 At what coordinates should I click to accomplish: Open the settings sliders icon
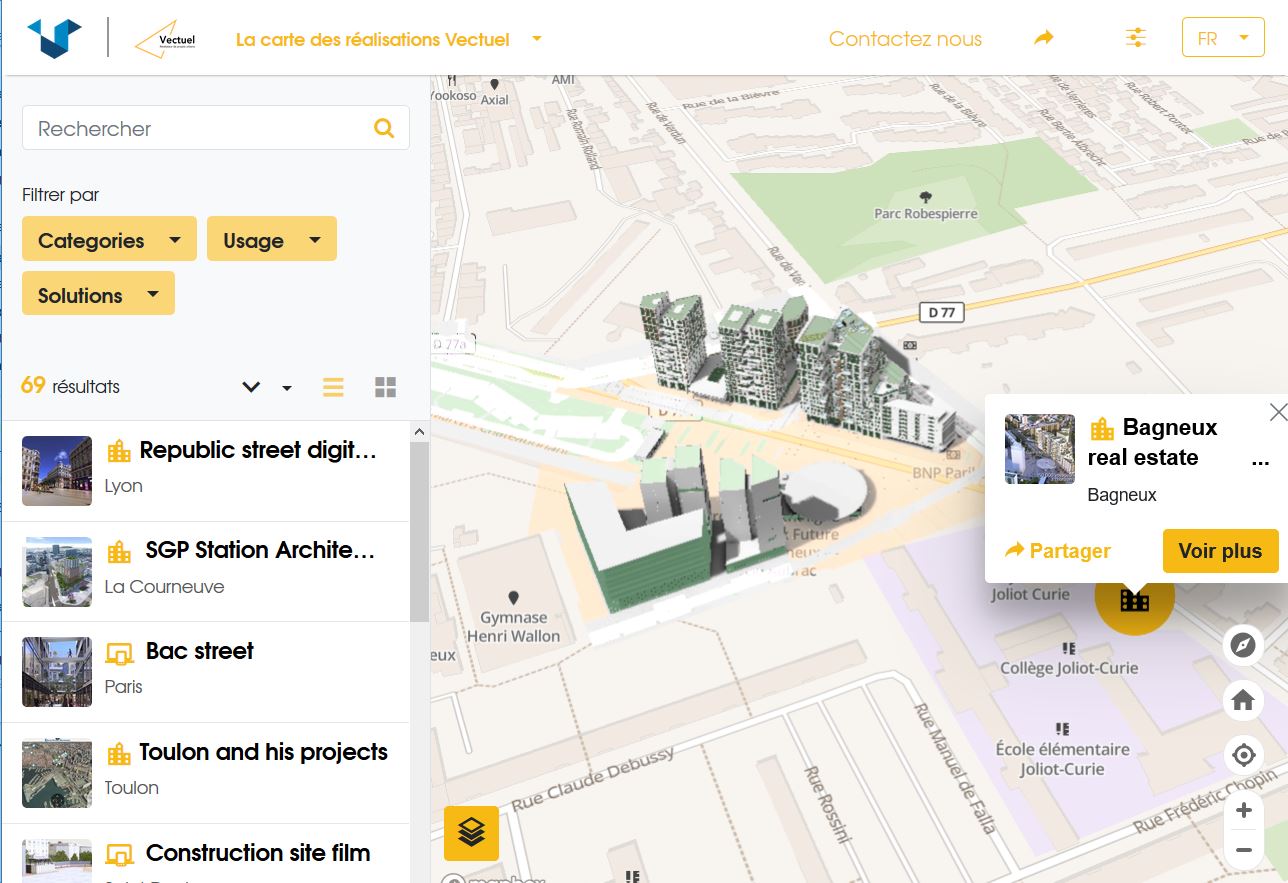click(1136, 38)
